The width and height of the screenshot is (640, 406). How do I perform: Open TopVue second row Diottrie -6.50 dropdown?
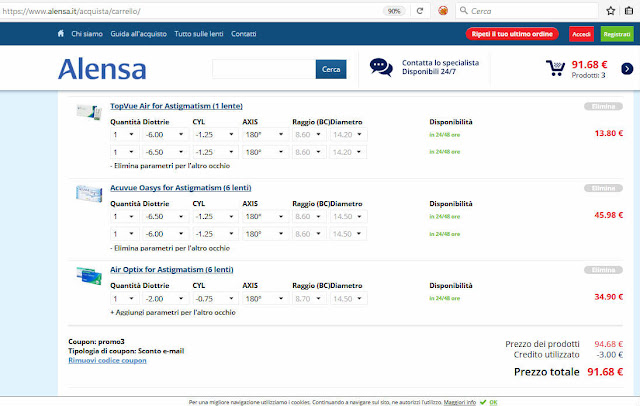coord(165,152)
